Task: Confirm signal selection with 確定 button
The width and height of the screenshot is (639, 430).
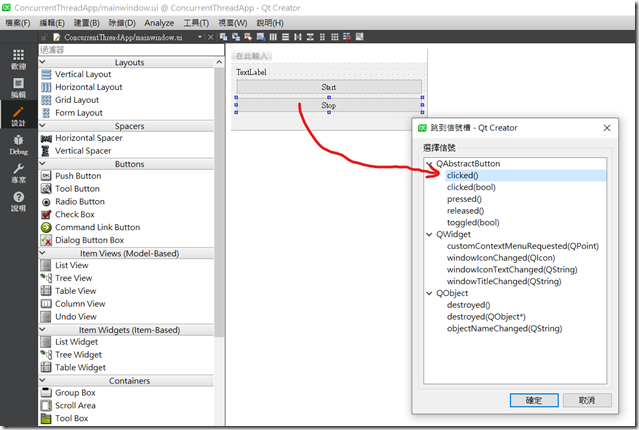Action: [x=534, y=400]
